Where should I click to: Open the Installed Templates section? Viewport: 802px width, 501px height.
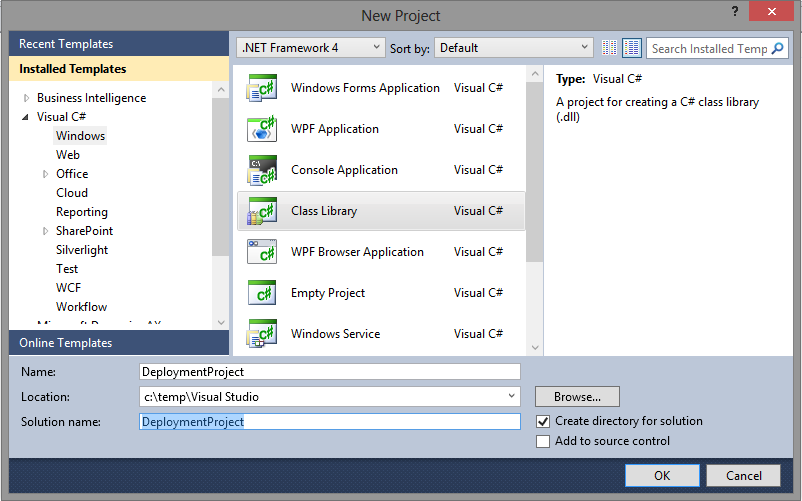(119, 69)
